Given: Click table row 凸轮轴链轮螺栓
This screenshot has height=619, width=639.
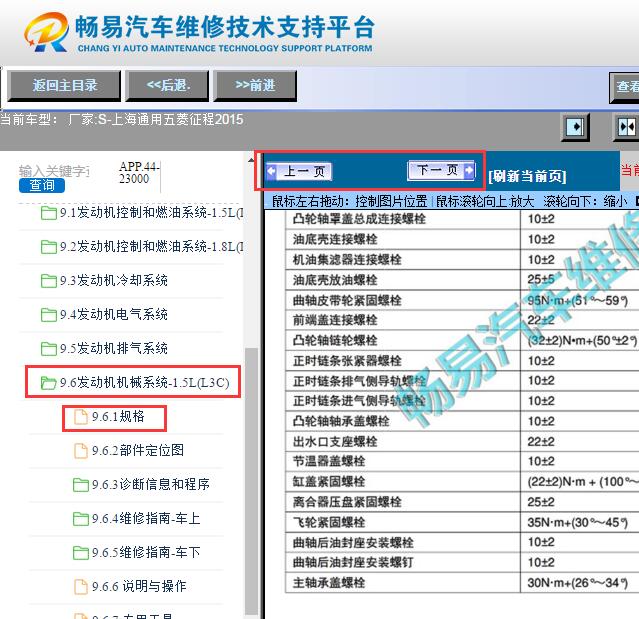Looking at the screenshot, I should 462,340.
